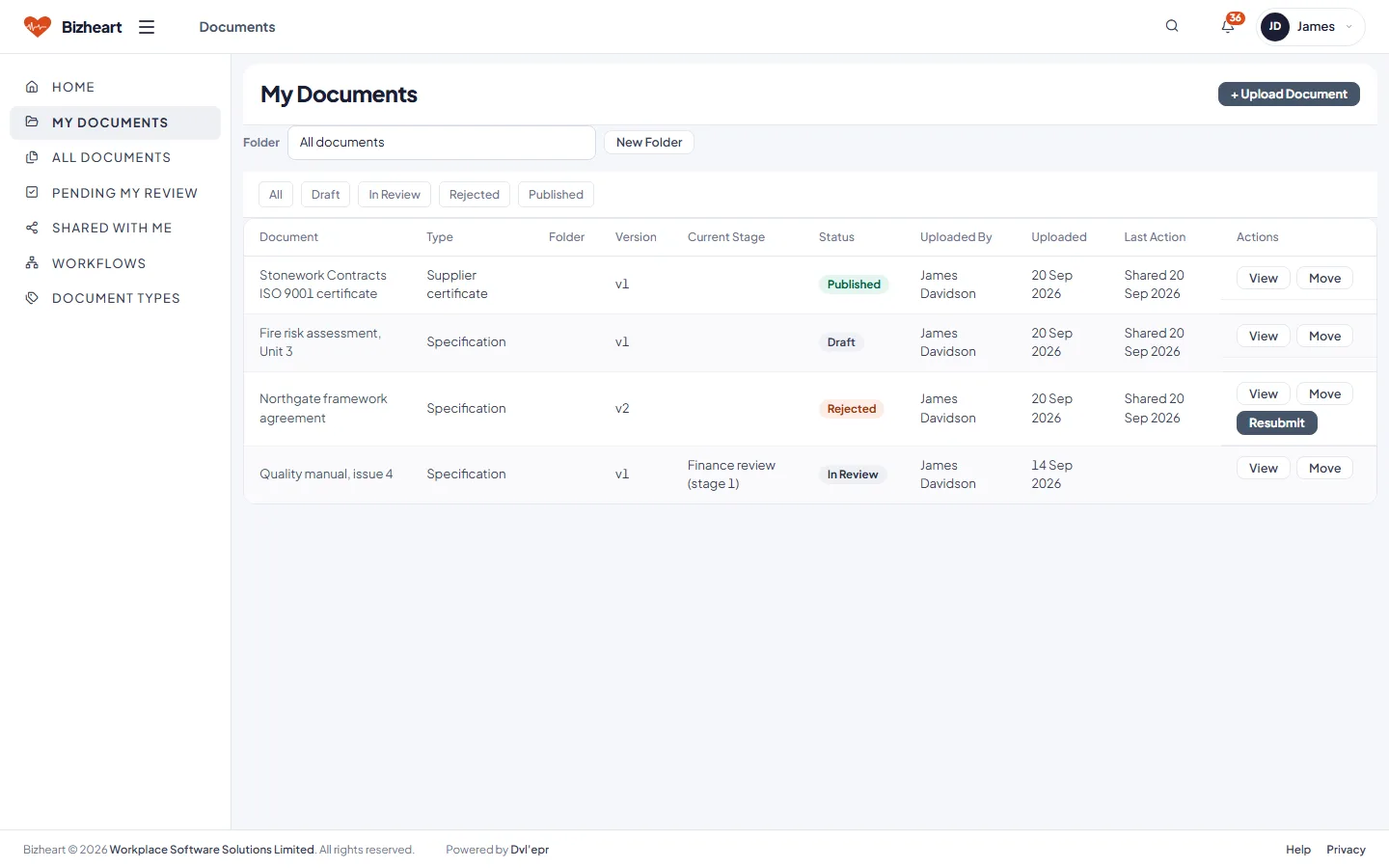Screen dimensions: 1389x868
Task: Click the All Documents copy icon
Action: [32, 157]
